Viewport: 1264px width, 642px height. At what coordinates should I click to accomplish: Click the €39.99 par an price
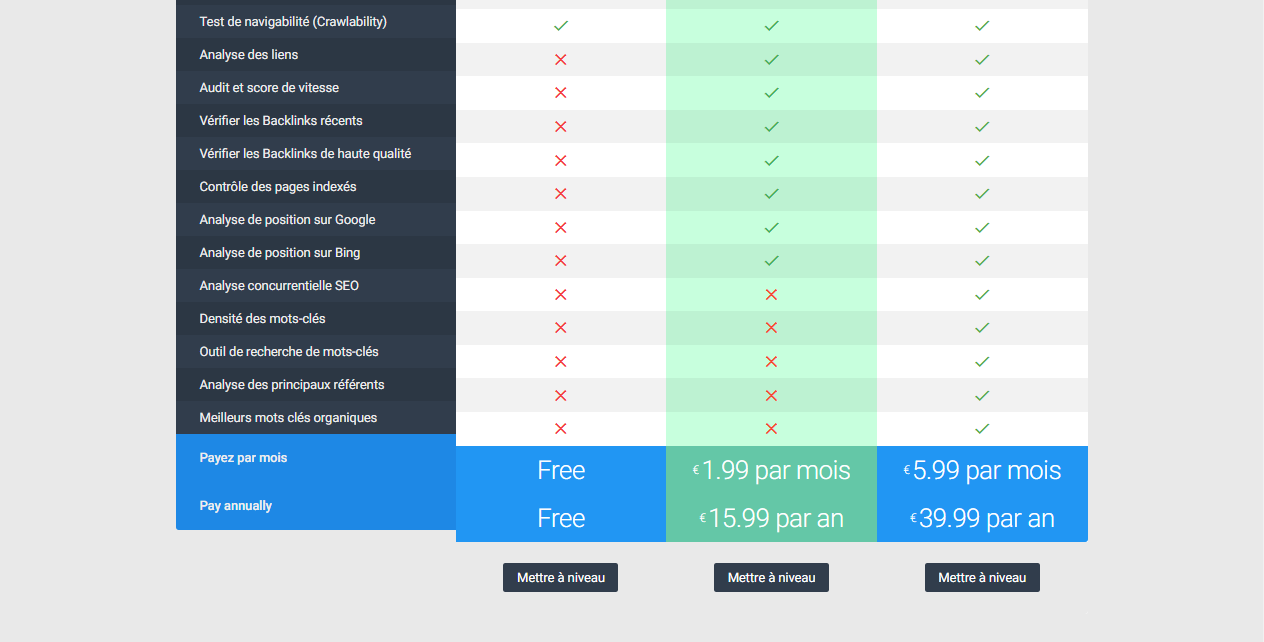pyautogui.click(x=982, y=518)
